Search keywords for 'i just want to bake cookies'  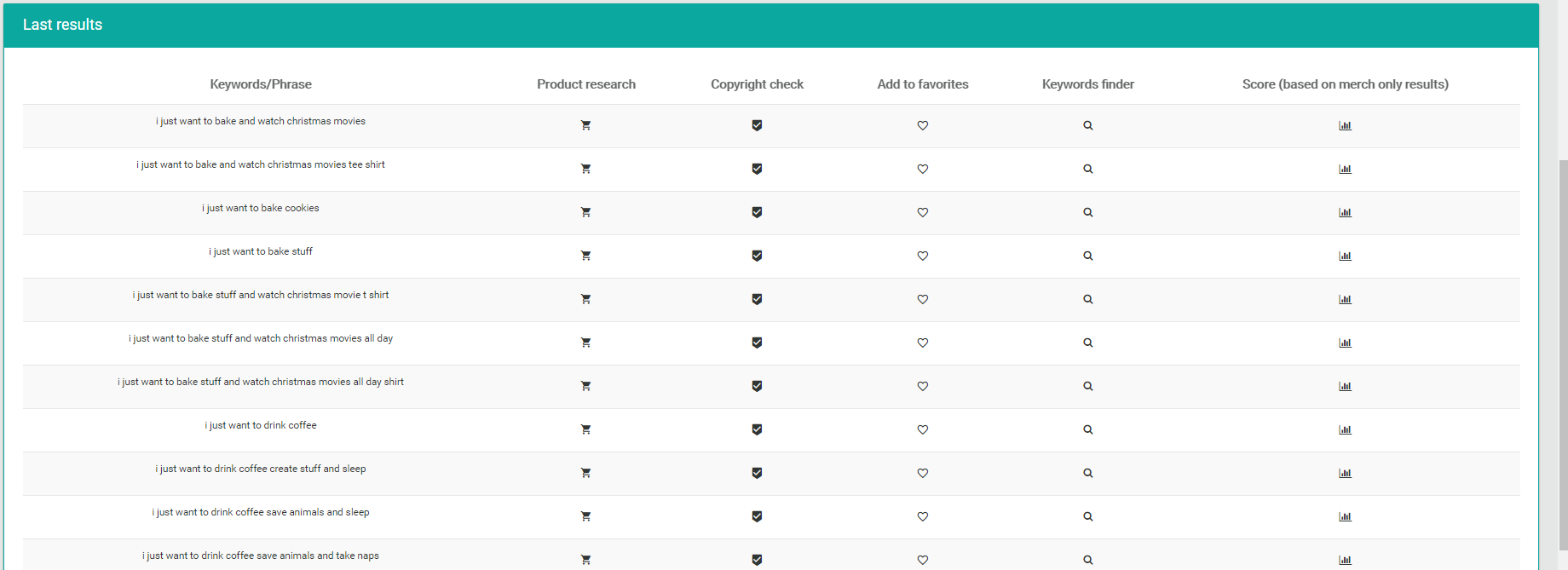(x=1088, y=212)
